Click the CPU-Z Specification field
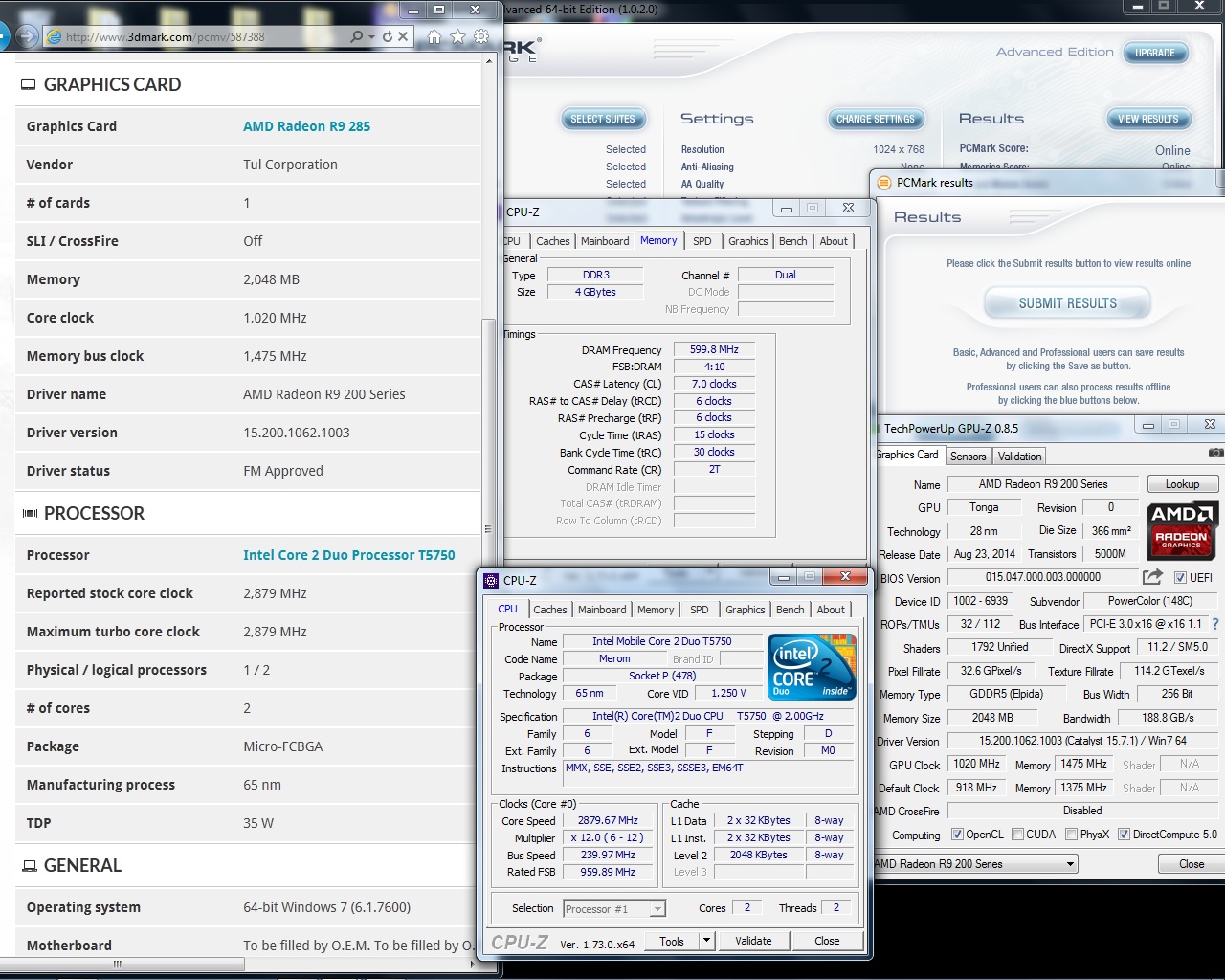The image size is (1225, 980). point(708,716)
